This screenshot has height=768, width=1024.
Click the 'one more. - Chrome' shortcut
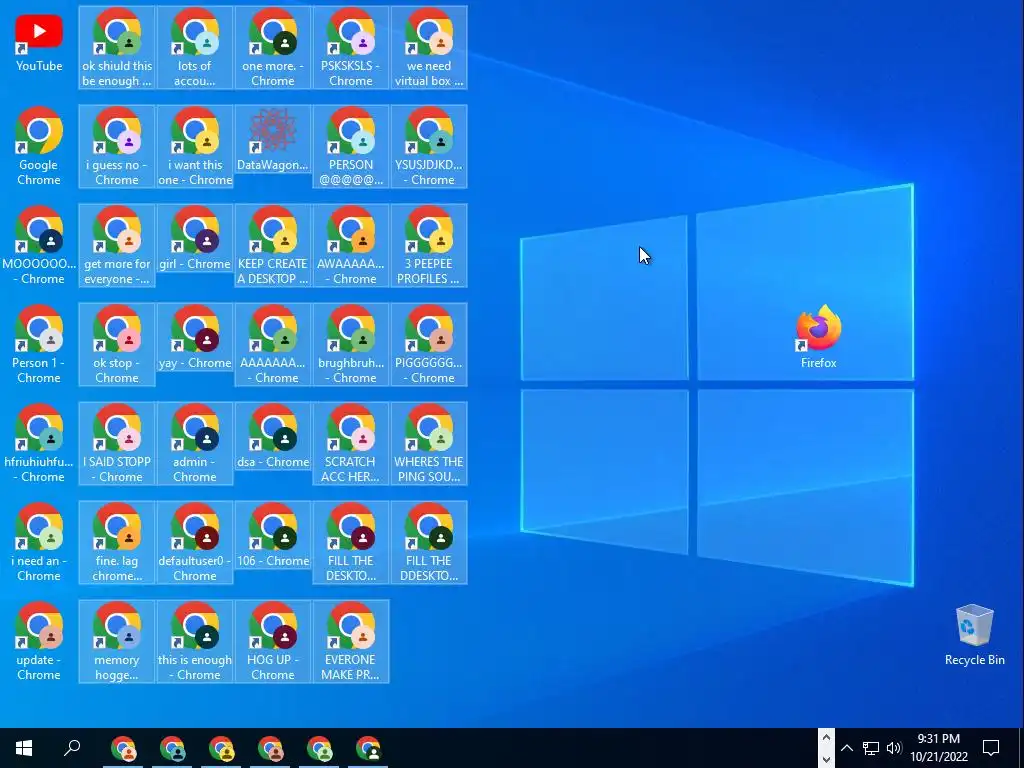point(272,47)
